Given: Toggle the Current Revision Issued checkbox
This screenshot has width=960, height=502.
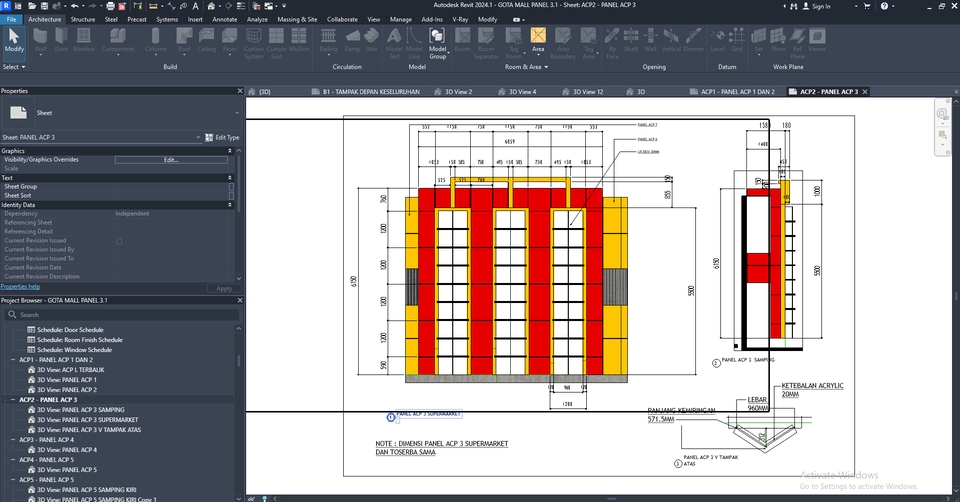Looking at the screenshot, I should (x=119, y=241).
